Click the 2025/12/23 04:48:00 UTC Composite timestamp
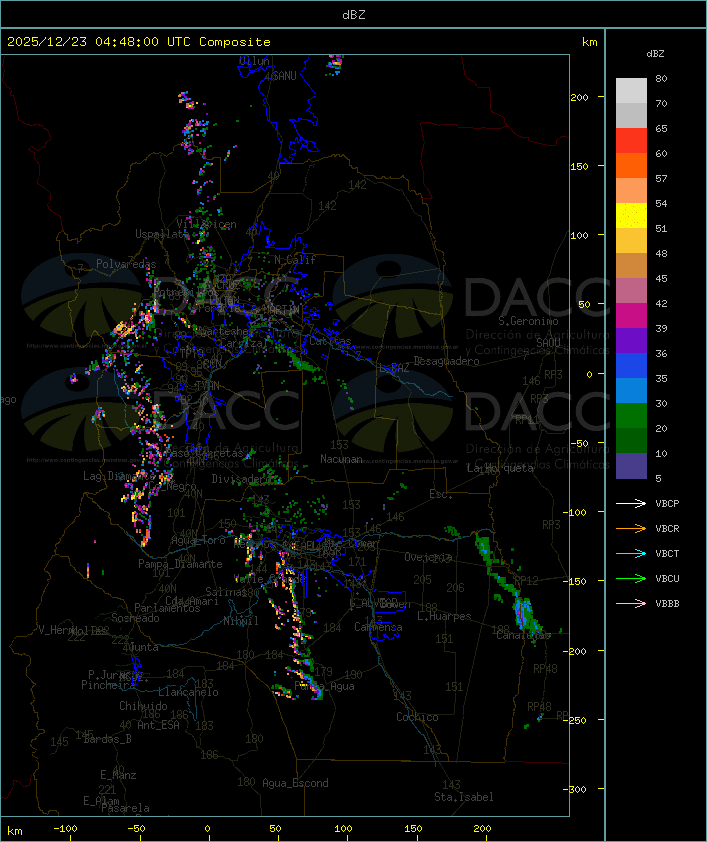The height and width of the screenshot is (842, 707). click(x=139, y=42)
